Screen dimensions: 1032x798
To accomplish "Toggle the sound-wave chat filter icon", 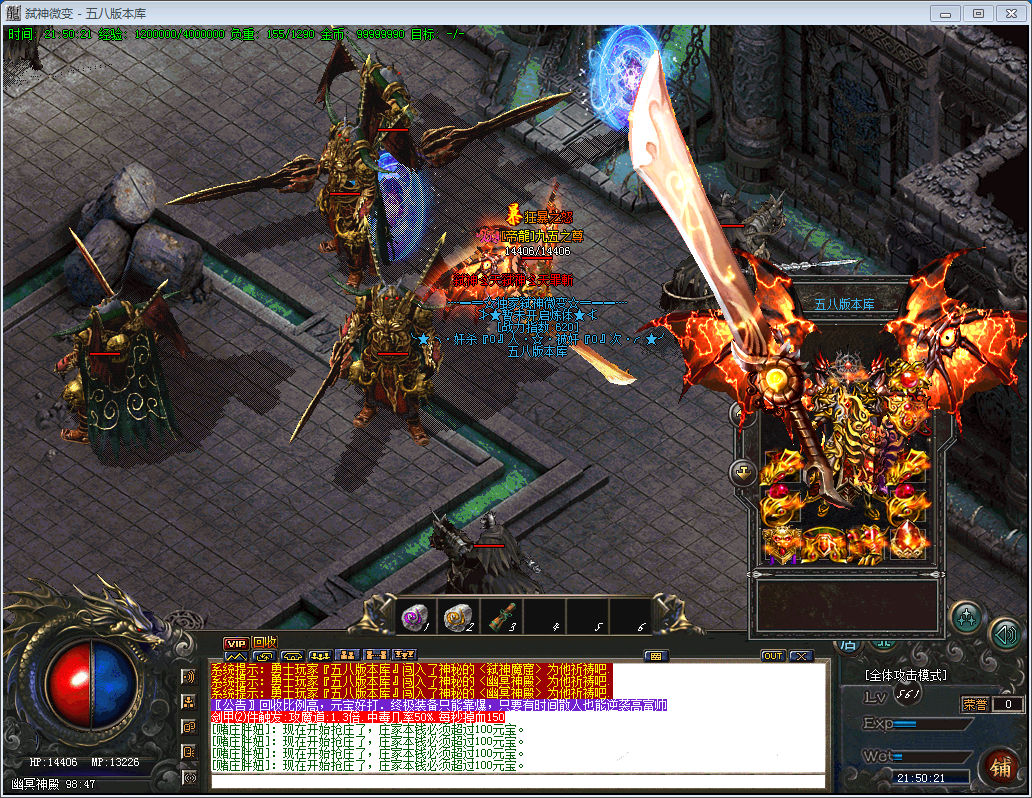I will [189, 676].
